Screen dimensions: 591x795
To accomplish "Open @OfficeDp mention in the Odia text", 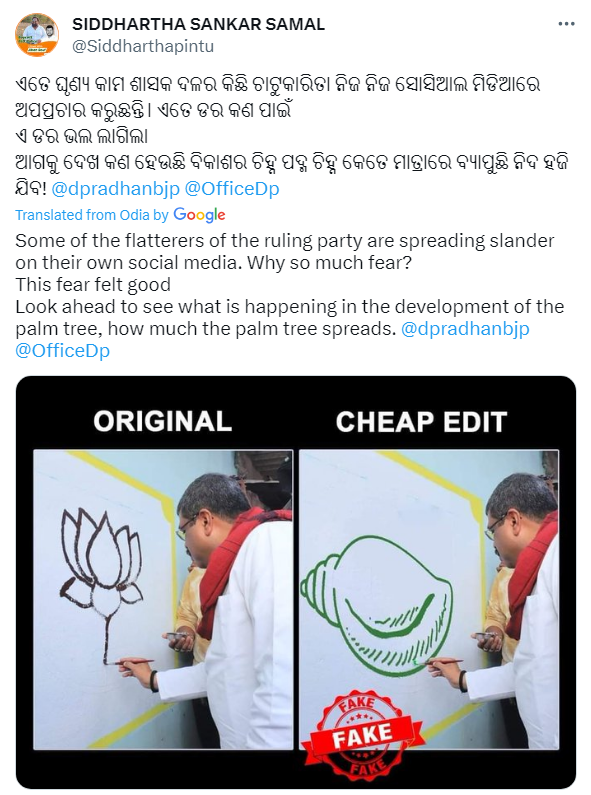I will click(232, 189).
